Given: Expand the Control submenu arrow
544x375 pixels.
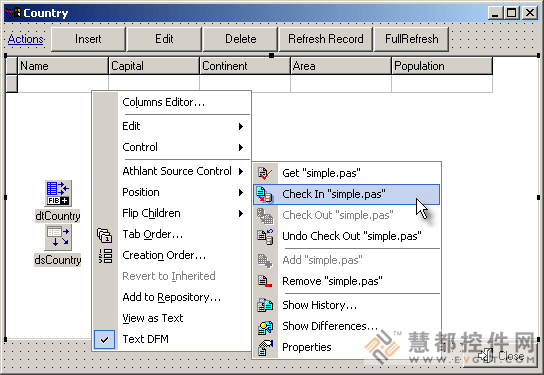Looking at the screenshot, I should click(241, 147).
